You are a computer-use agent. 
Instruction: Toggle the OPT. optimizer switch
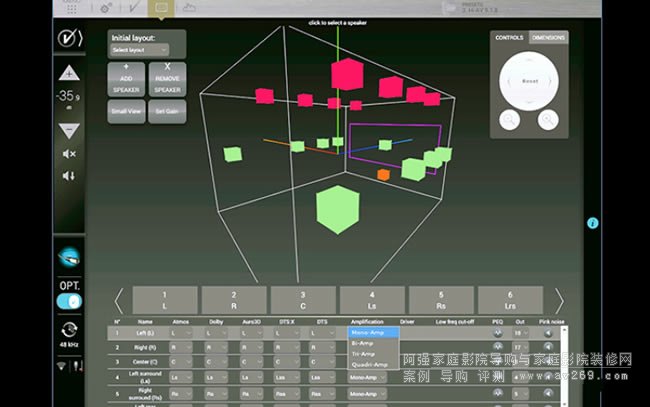(x=68, y=301)
